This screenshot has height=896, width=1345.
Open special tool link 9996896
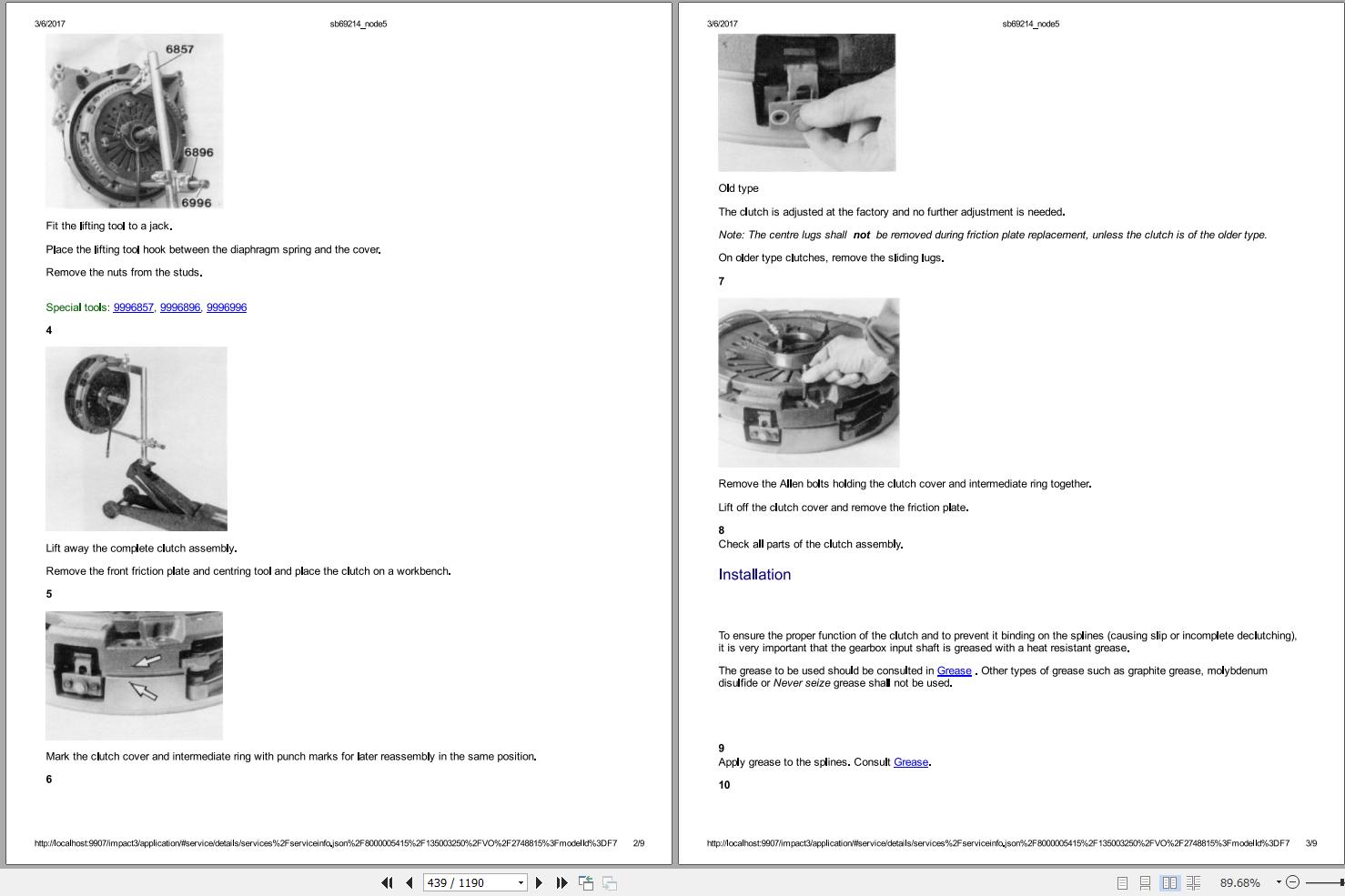point(180,307)
